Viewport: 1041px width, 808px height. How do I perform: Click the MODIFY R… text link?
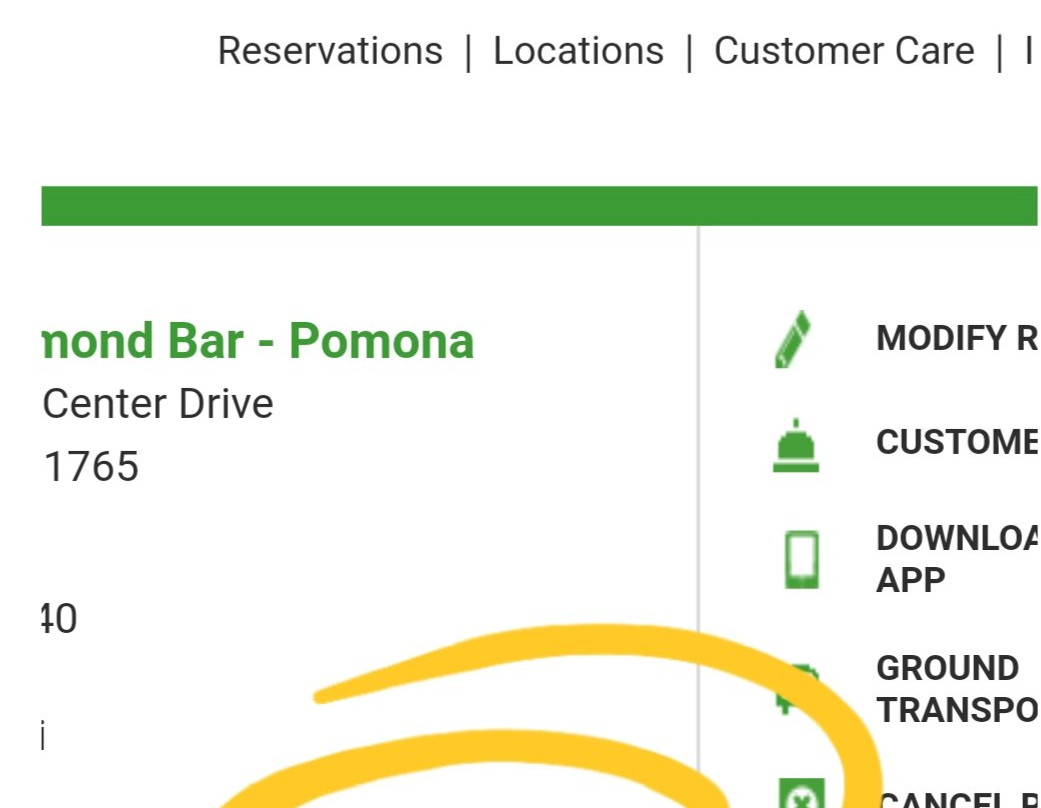[x=955, y=339]
